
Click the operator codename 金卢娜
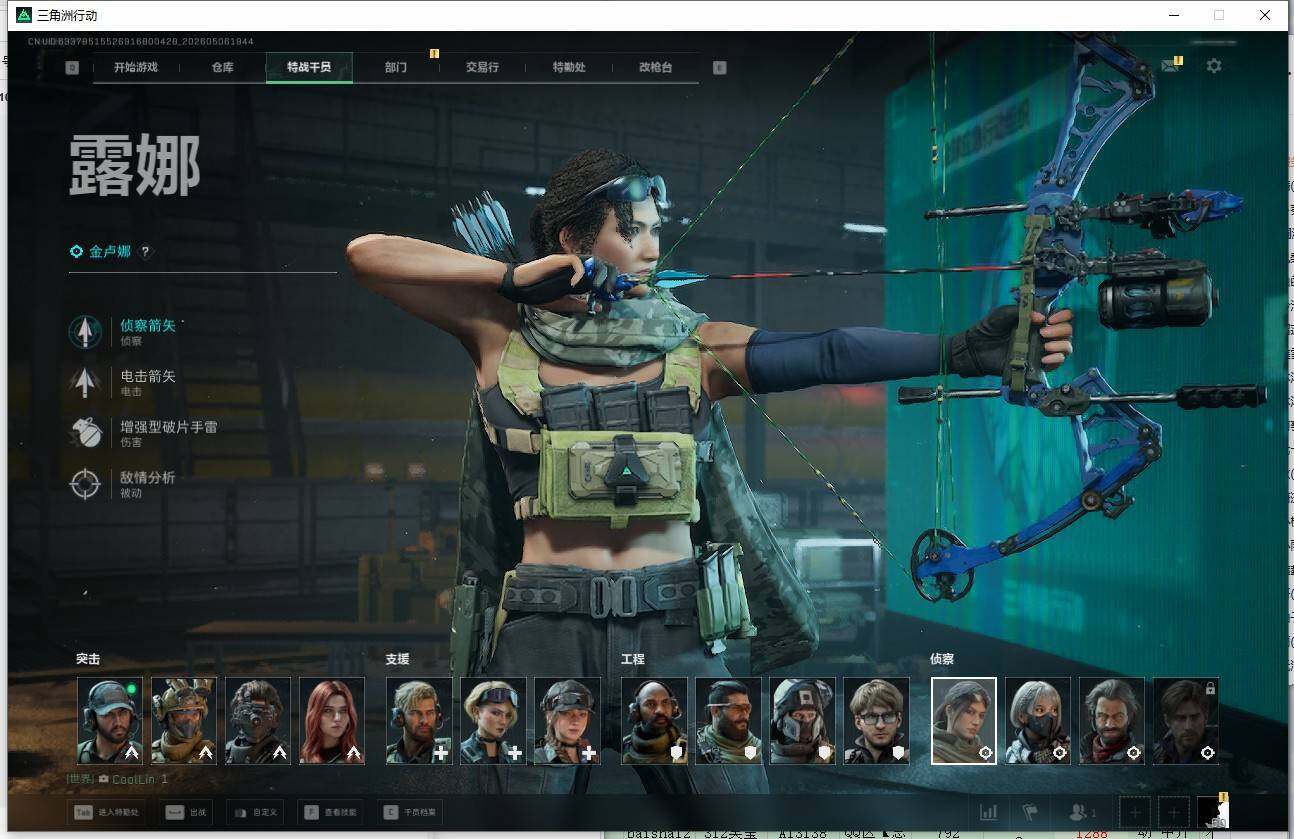tap(110, 252)
